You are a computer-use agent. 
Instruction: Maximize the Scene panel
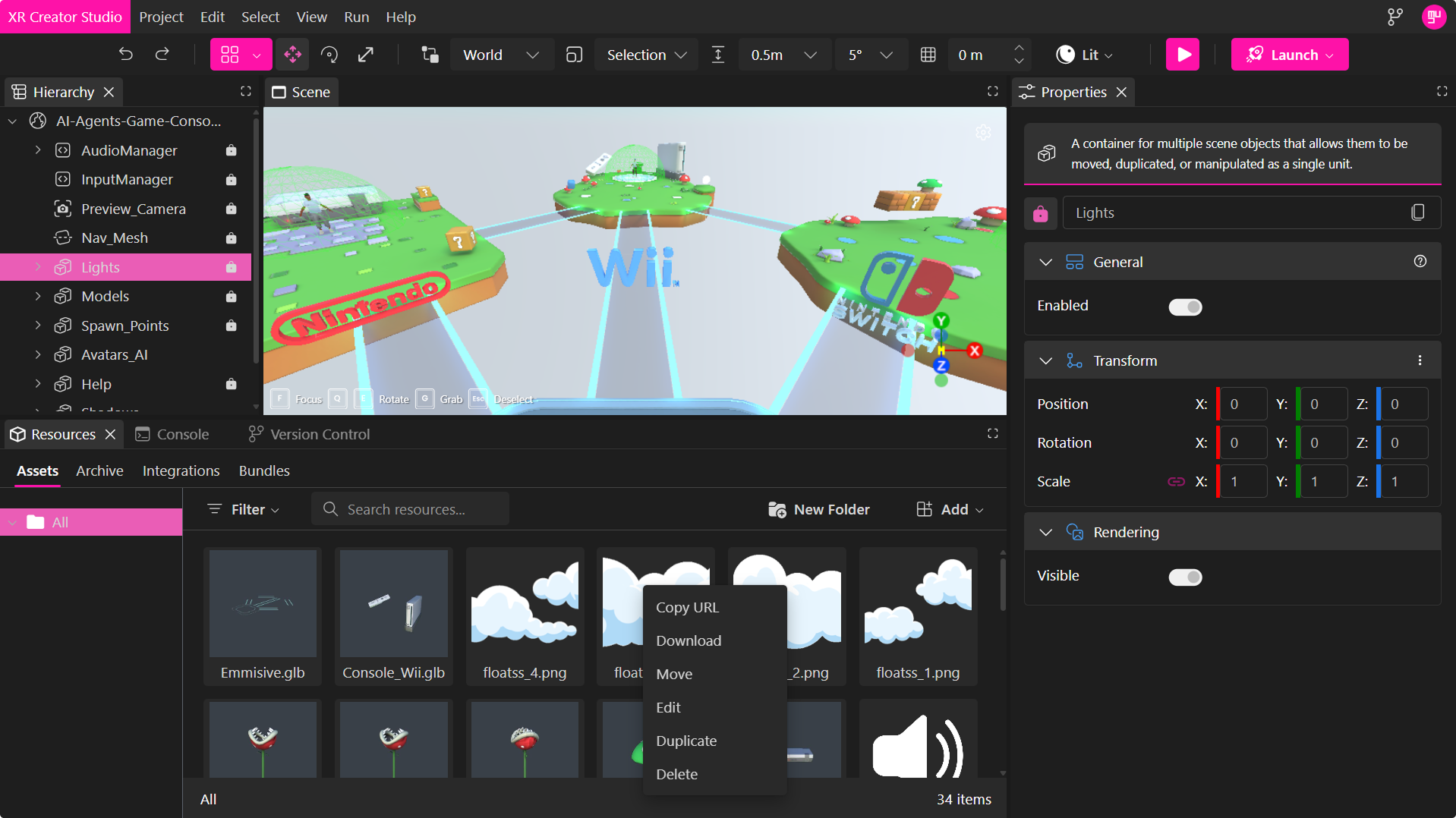992,91
